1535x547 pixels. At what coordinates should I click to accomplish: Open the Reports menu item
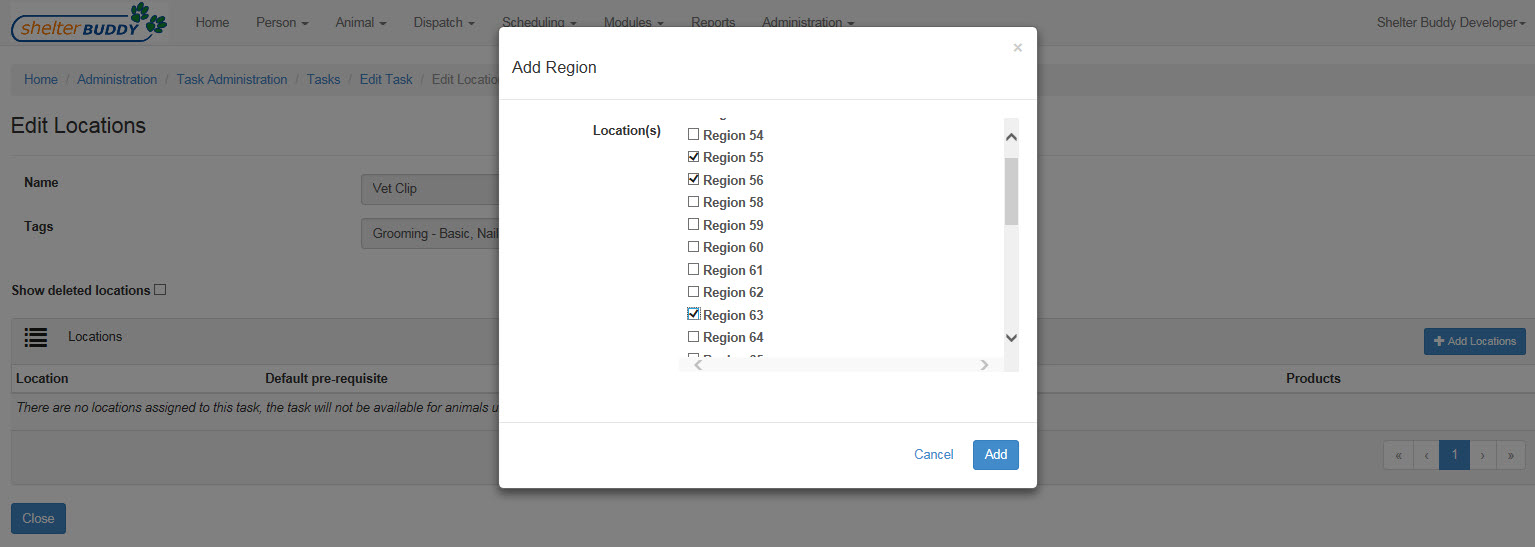click(x=713, y=22)
